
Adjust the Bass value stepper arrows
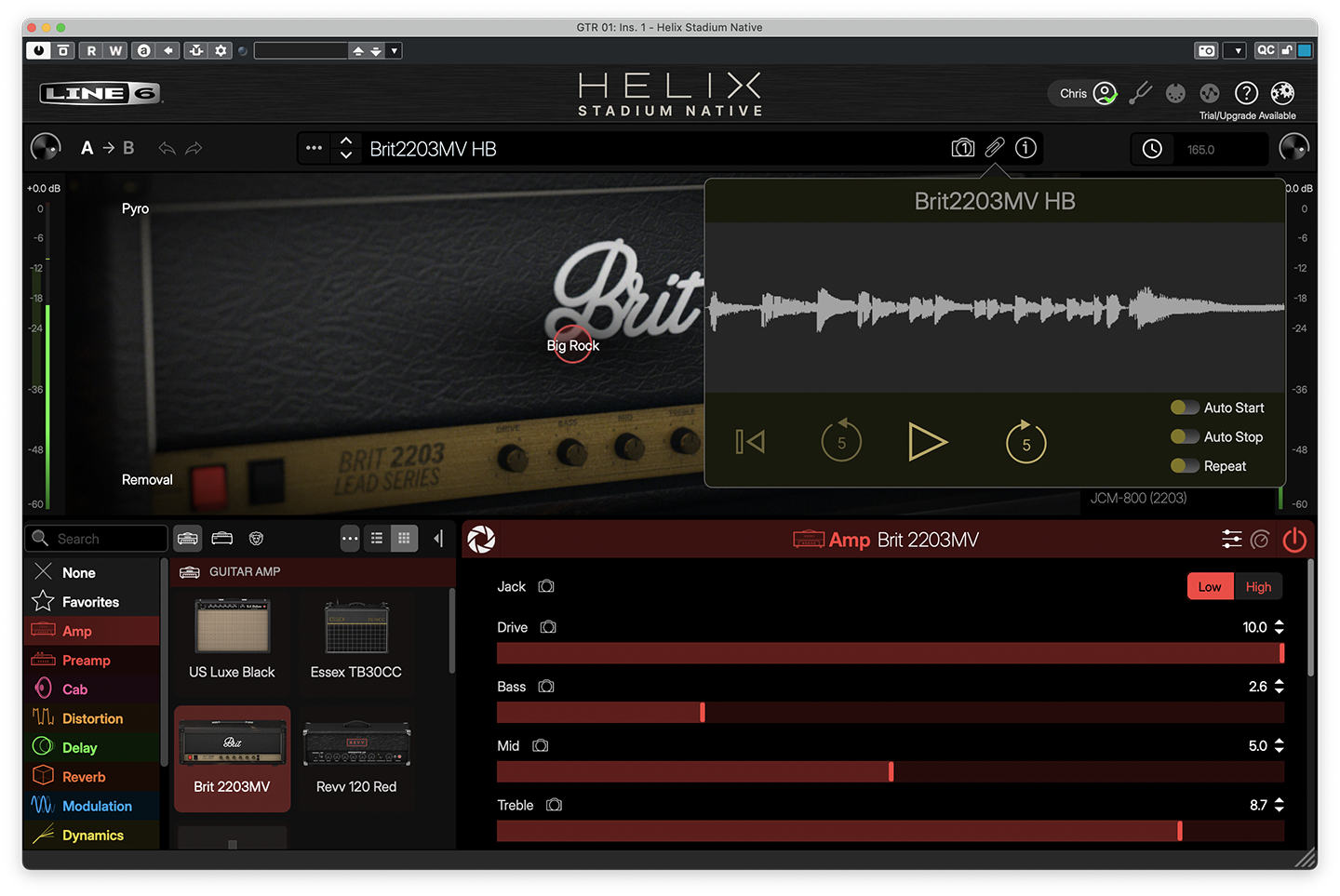pyautogui.click(x=1280, y=687)
